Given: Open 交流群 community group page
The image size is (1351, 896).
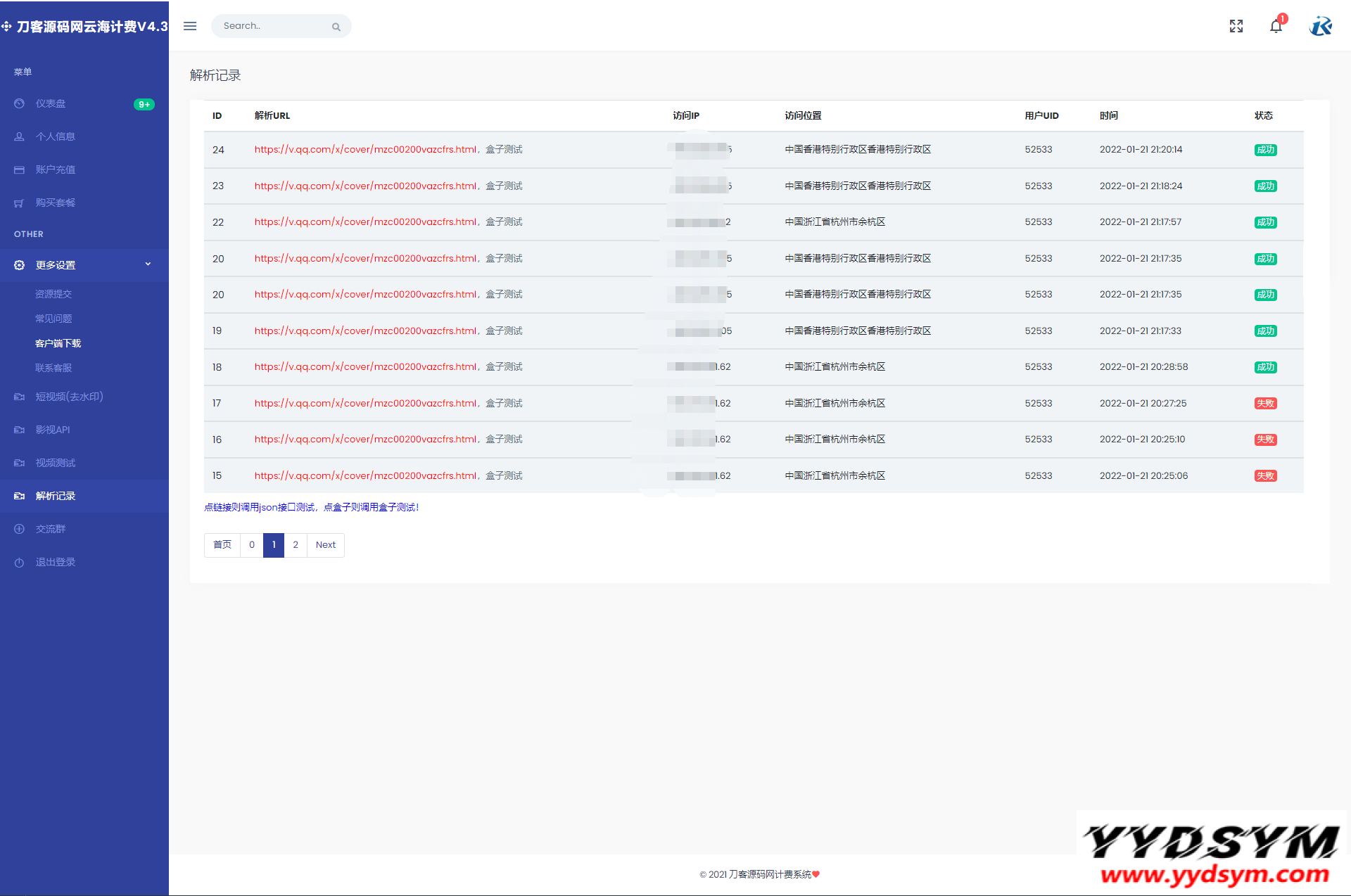Looking at the screenshot, I should coord(50,528).
